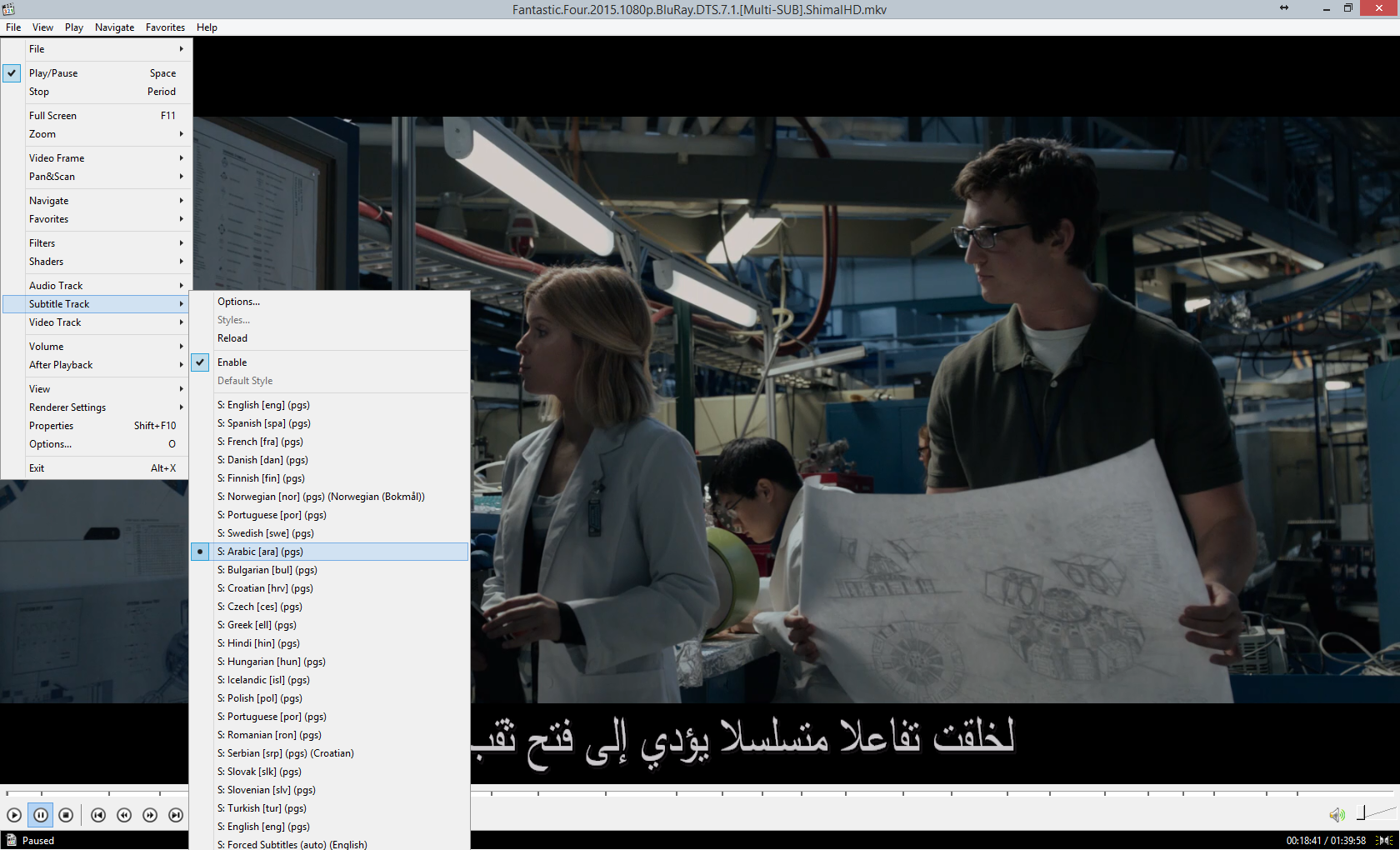Expand the Pan&Scan submenu
Viewport: 1400px width, 850px height.
pyautogui.click(x=97, y=177)
